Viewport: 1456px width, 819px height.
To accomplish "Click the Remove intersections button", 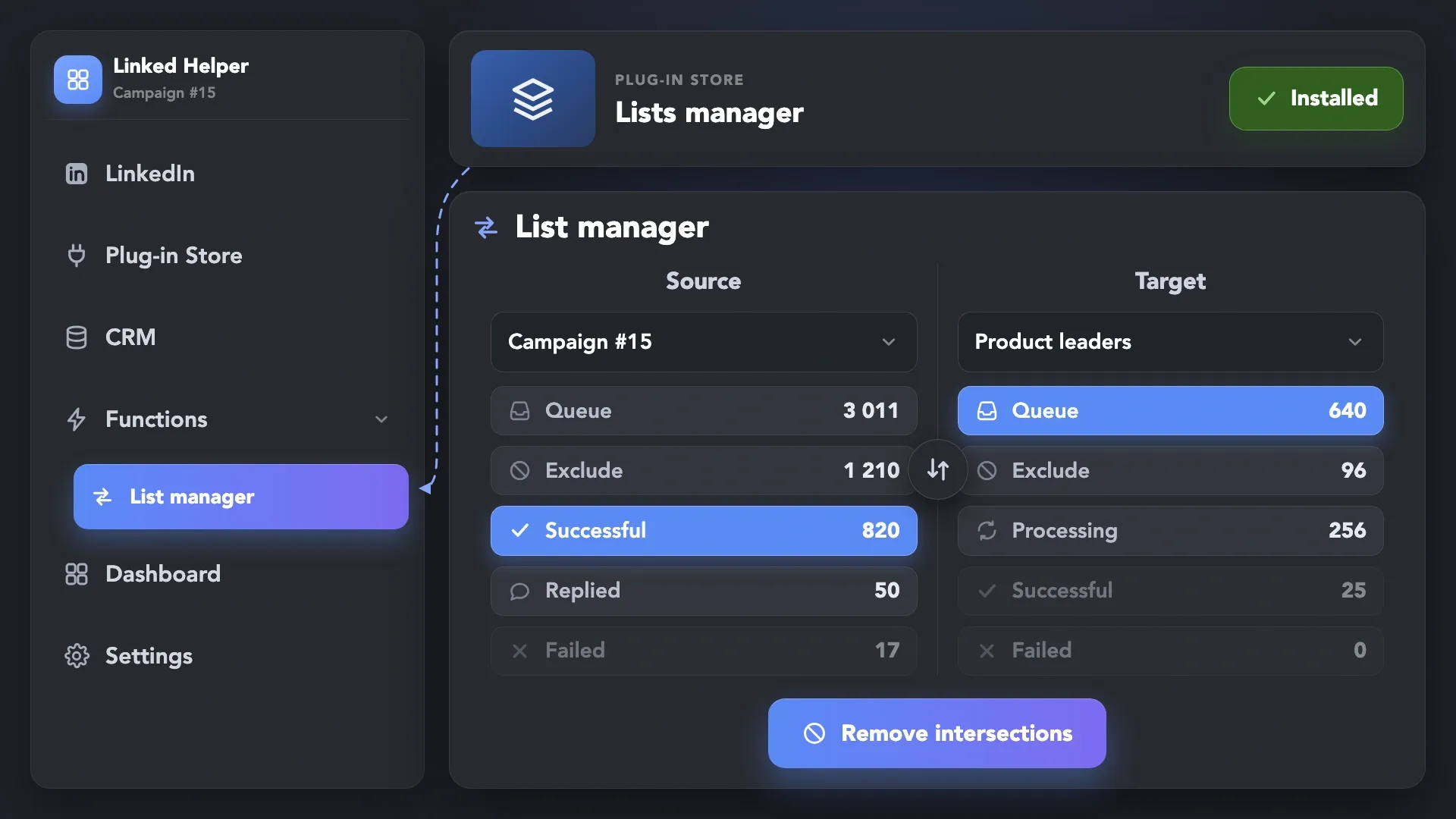I will pyautogui.click(x=937, y=733).
